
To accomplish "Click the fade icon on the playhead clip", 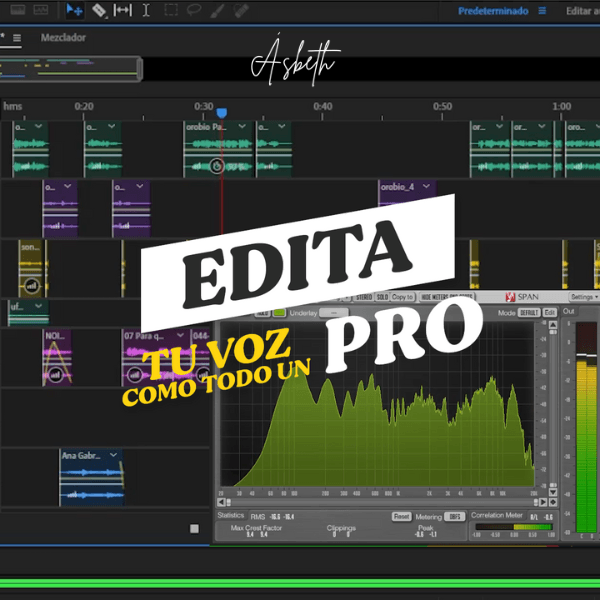I will (218, 166).
